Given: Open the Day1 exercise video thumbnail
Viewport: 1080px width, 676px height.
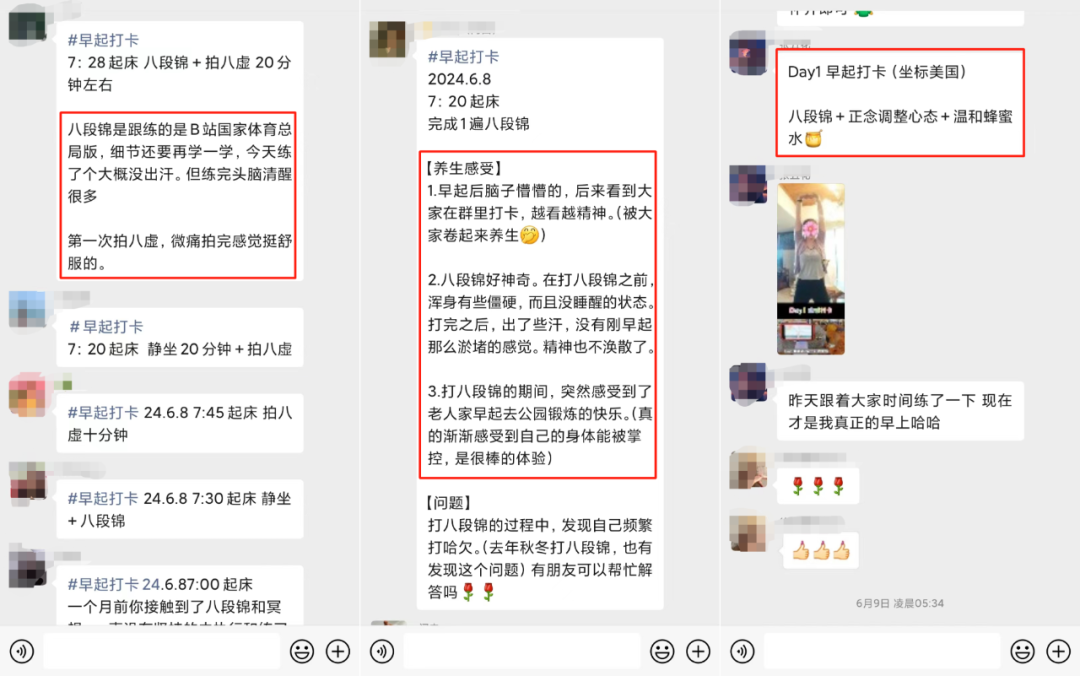Looking at the screenshot, I should pyautogui.click(x=811, y=269).
